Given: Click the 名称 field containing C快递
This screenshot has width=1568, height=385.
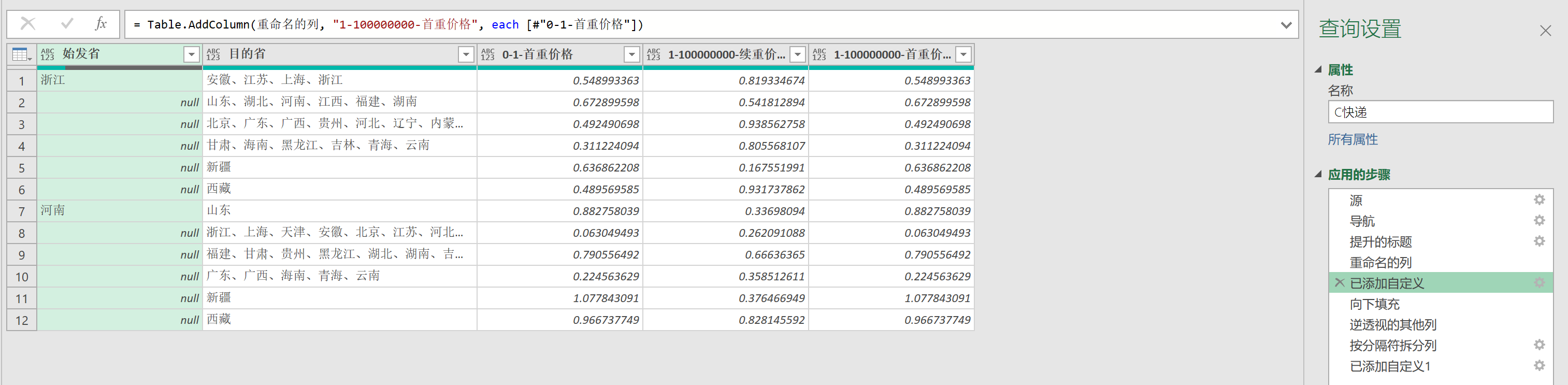Looking at the screenshot, I should 1440,112.
